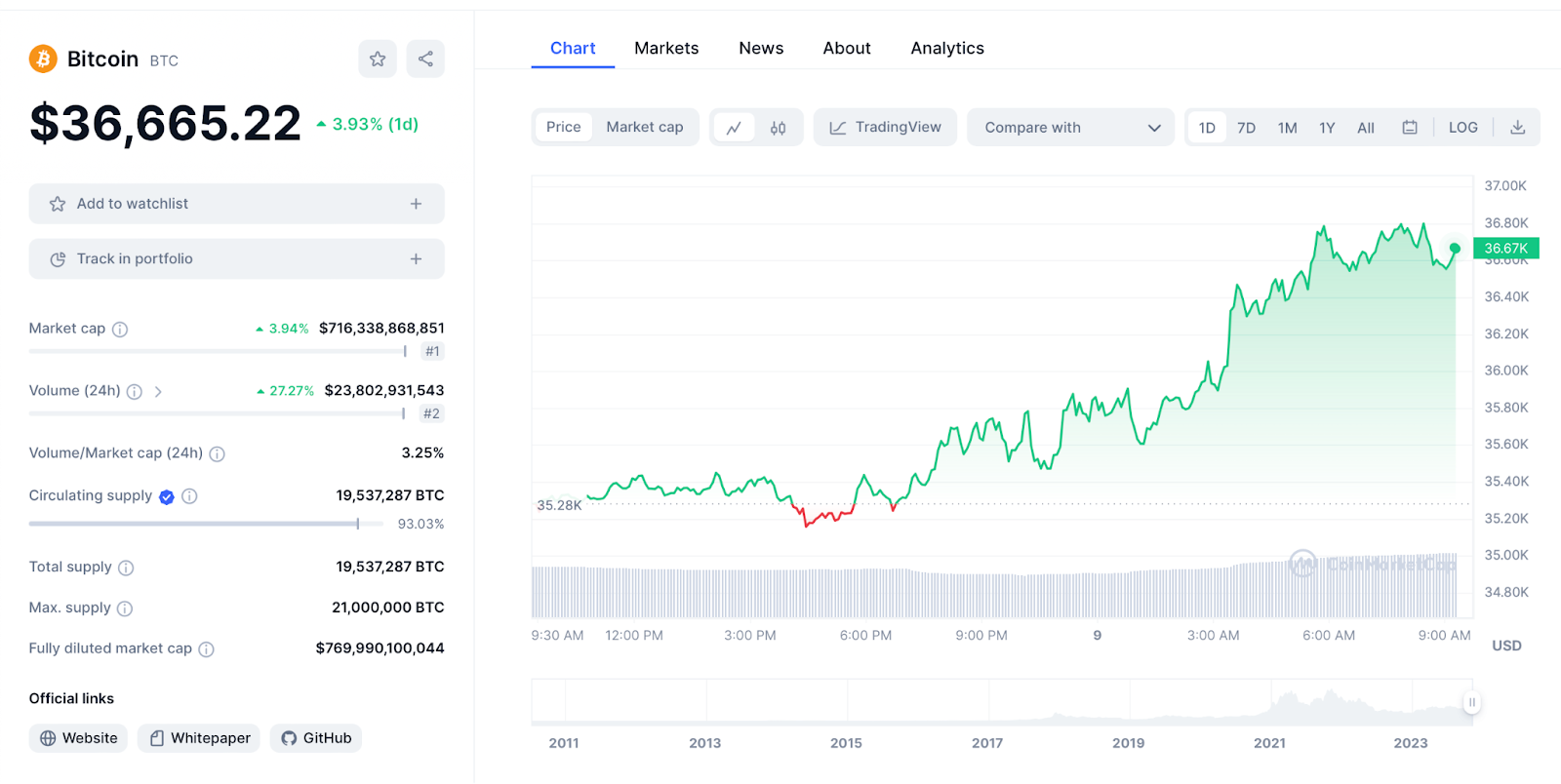Switch to candlestick chart icon
1561x784 pixels.
tap(778, 128)
